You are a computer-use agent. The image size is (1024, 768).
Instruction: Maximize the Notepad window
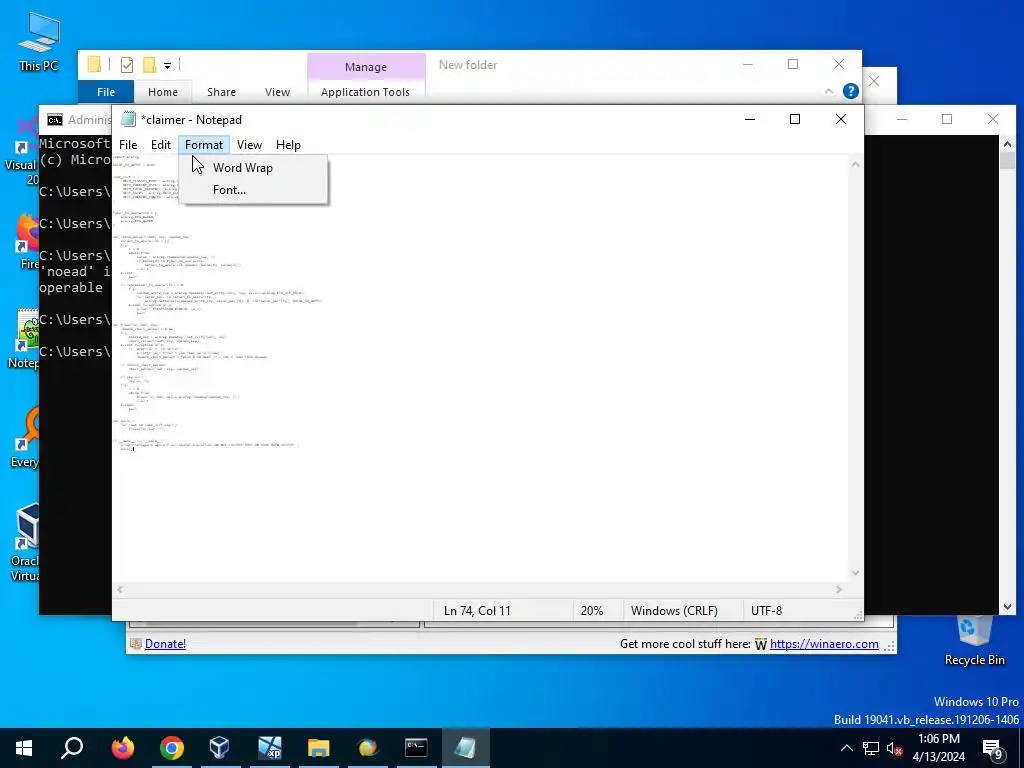tap(795, 120)
